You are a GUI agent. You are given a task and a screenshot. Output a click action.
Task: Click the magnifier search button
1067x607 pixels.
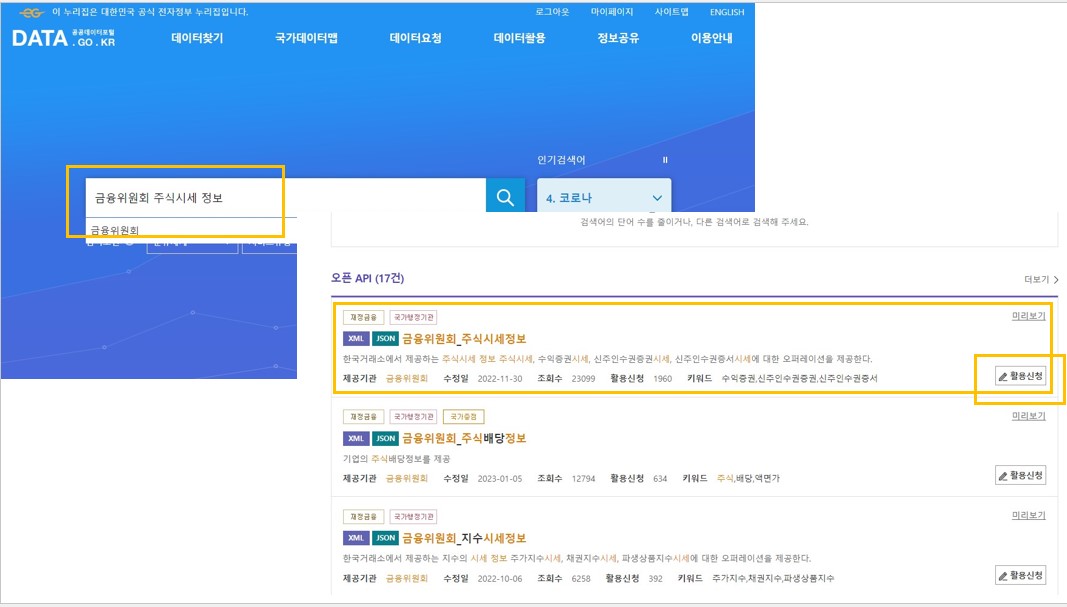click(x=505, y=196)
